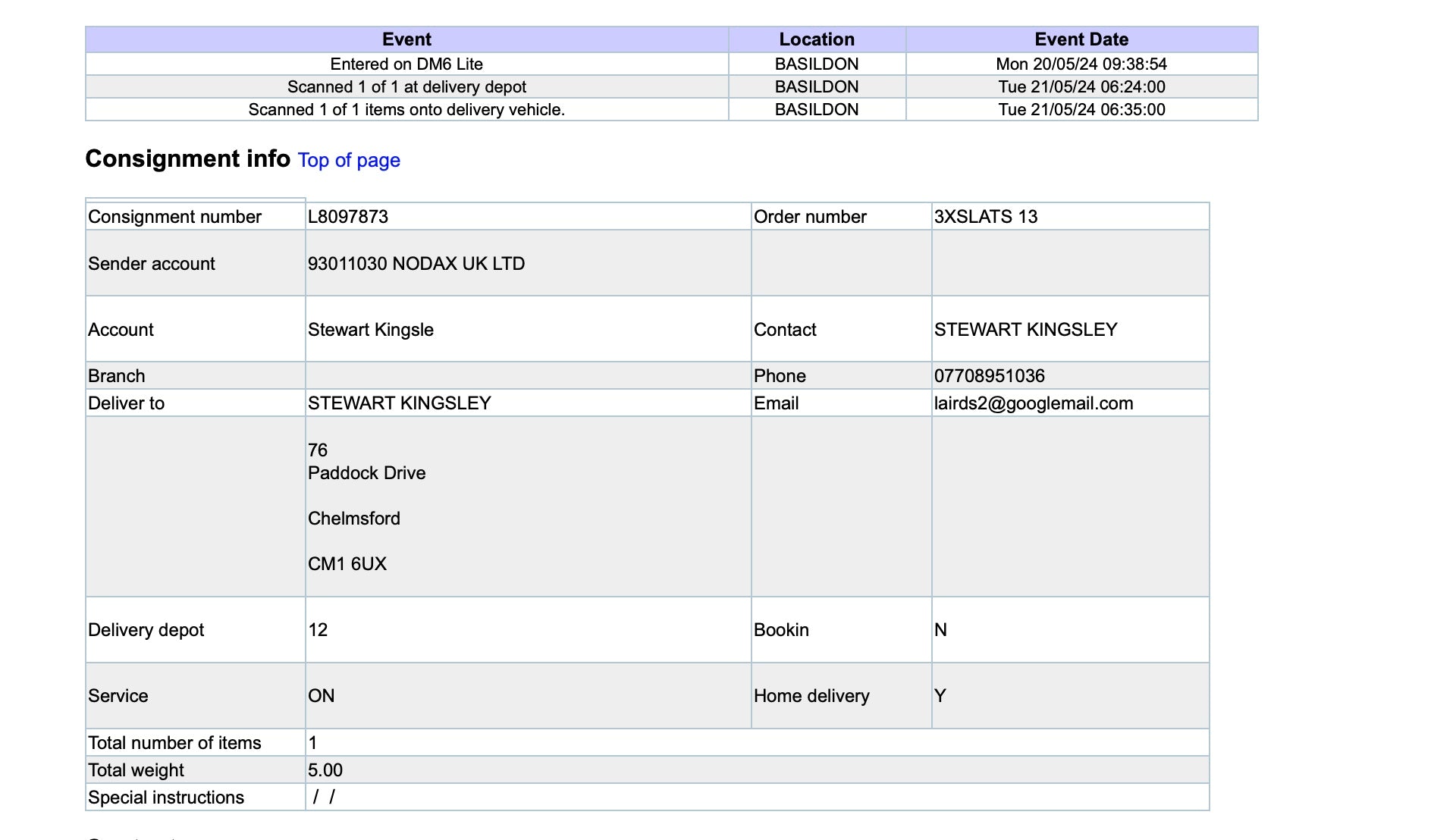Select the Event Date column header
Screen dimensions: 1456x840
[x=1081, y=39]
